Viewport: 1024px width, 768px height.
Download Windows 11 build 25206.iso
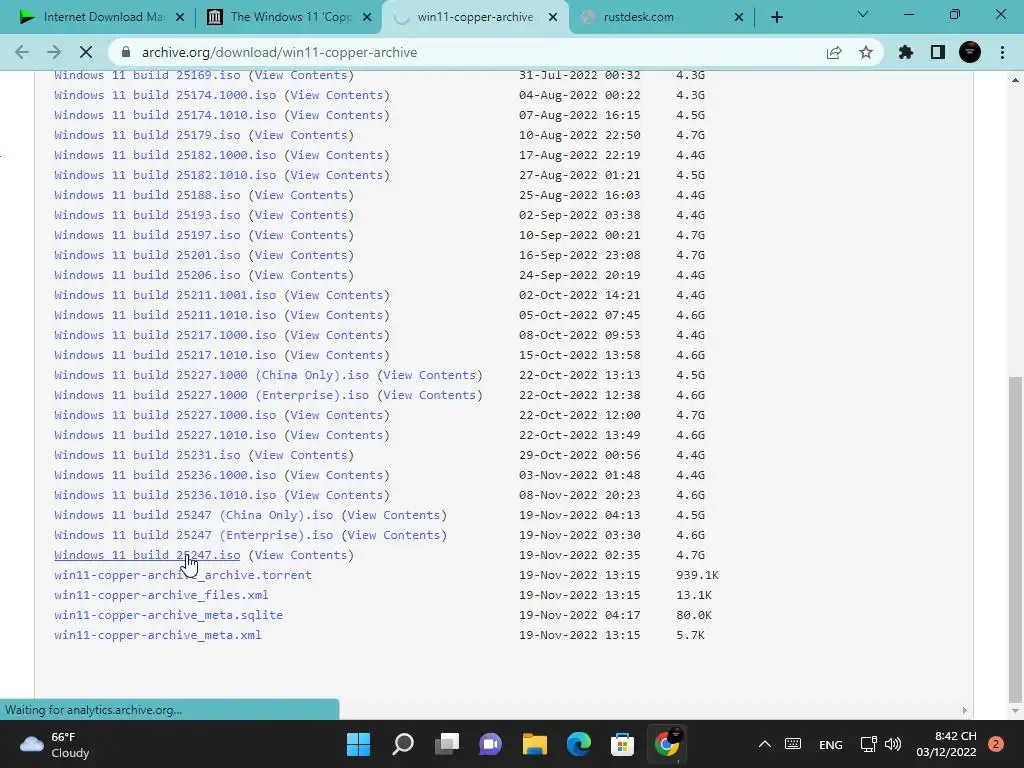coord(147,275)
